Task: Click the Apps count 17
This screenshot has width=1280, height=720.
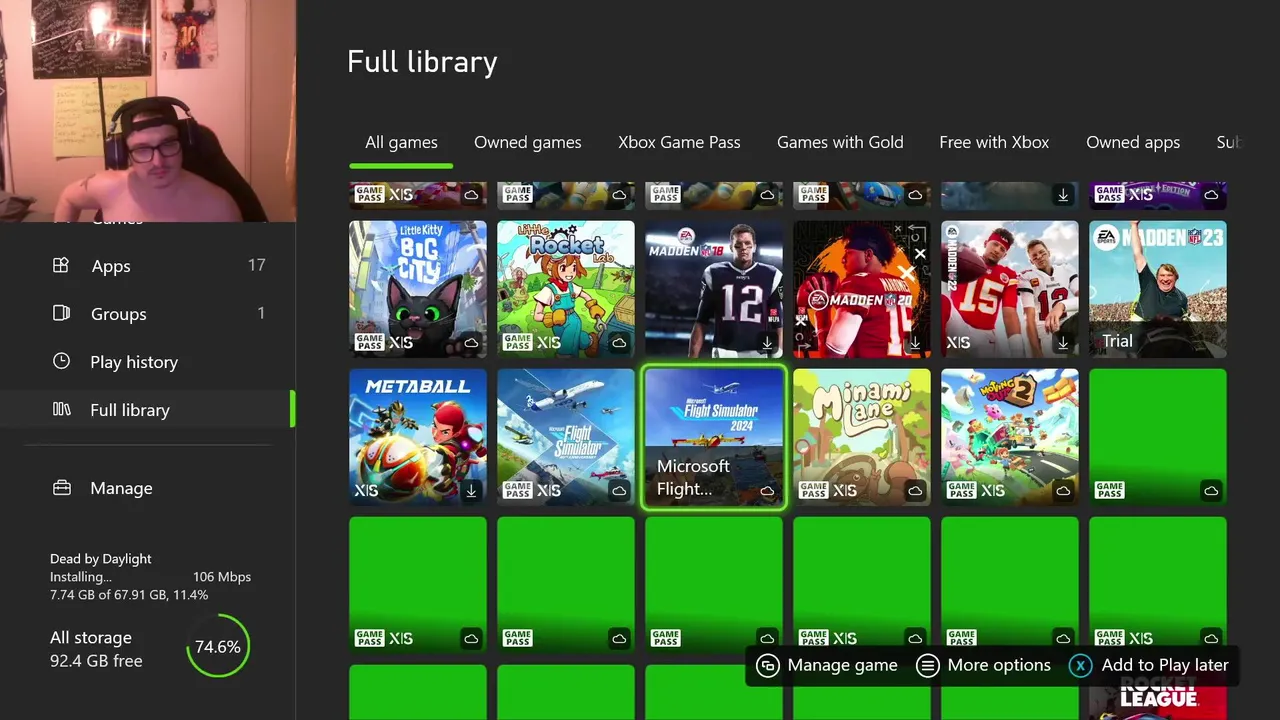Action: [x=257, y=265]
